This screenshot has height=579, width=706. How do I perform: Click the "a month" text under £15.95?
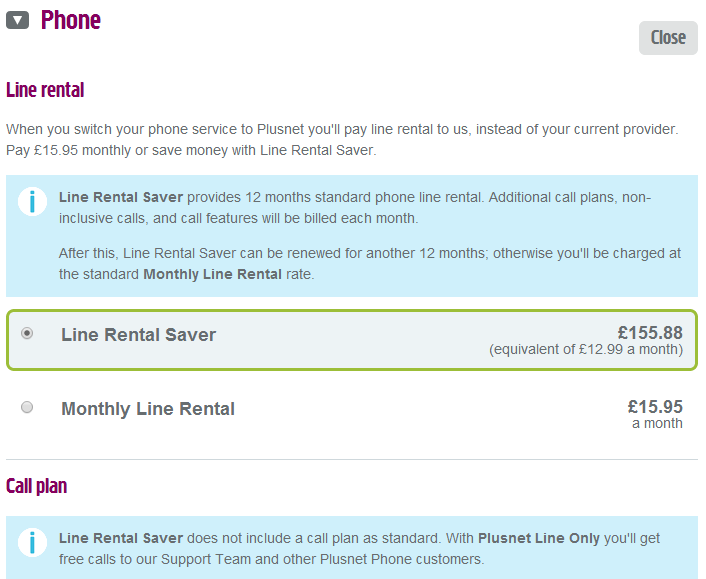point(657,423)
